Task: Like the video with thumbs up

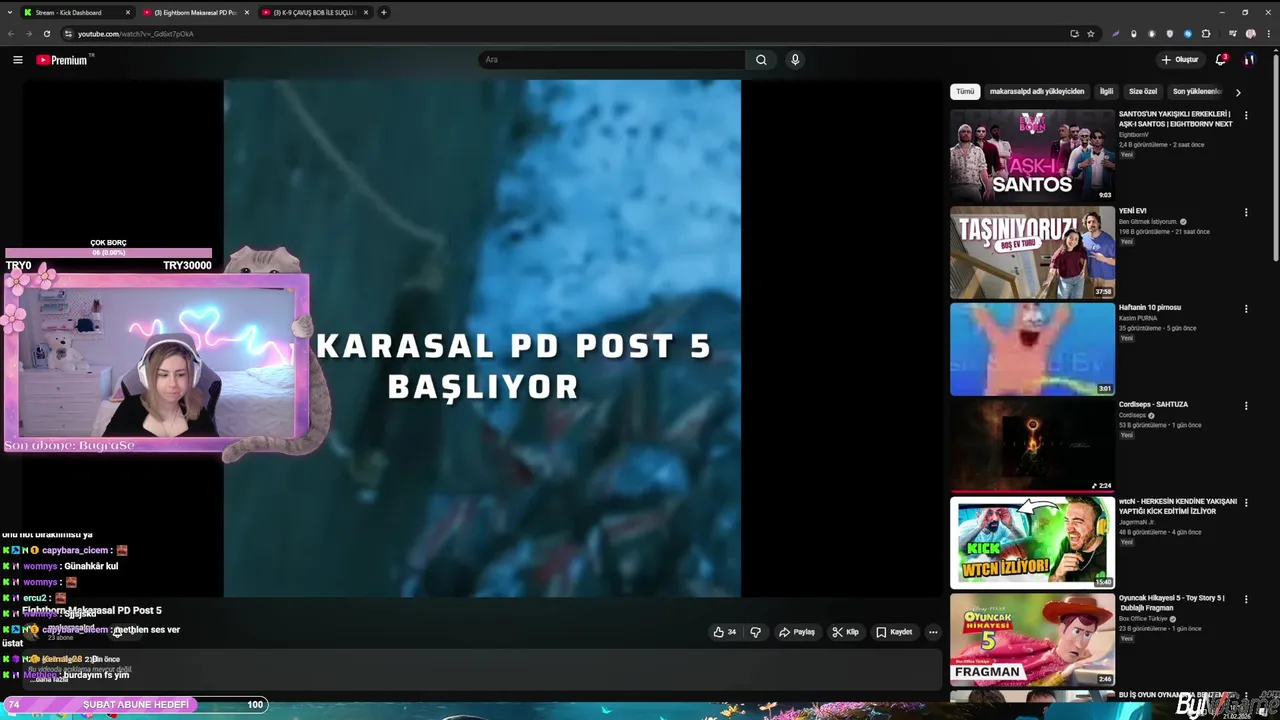Action: tap(725, 632)
